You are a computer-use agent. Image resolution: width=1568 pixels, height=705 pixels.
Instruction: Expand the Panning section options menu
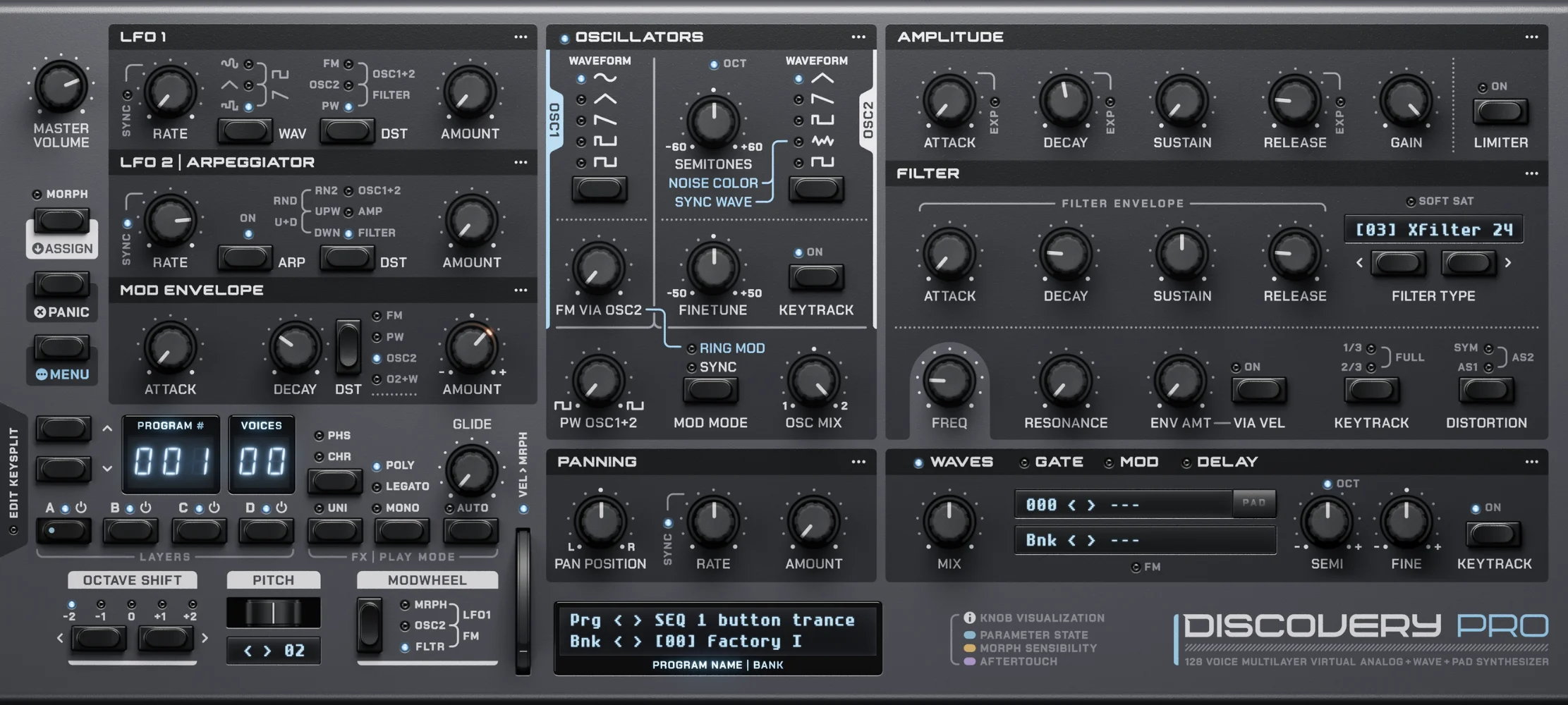pos(858,462)
